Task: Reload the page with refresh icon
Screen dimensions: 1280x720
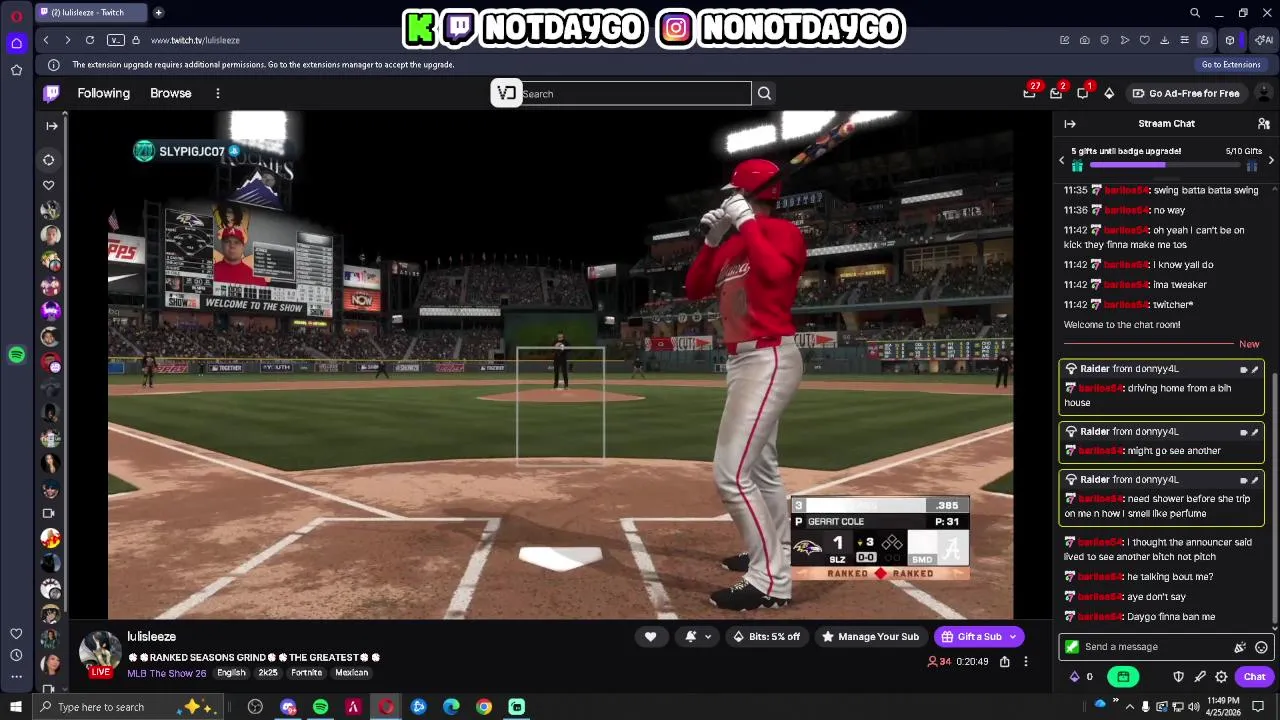Action: coord(90,40)
